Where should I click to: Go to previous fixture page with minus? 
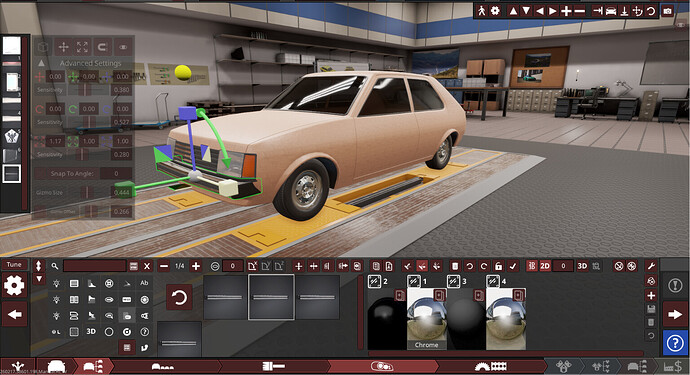point(164,266)
